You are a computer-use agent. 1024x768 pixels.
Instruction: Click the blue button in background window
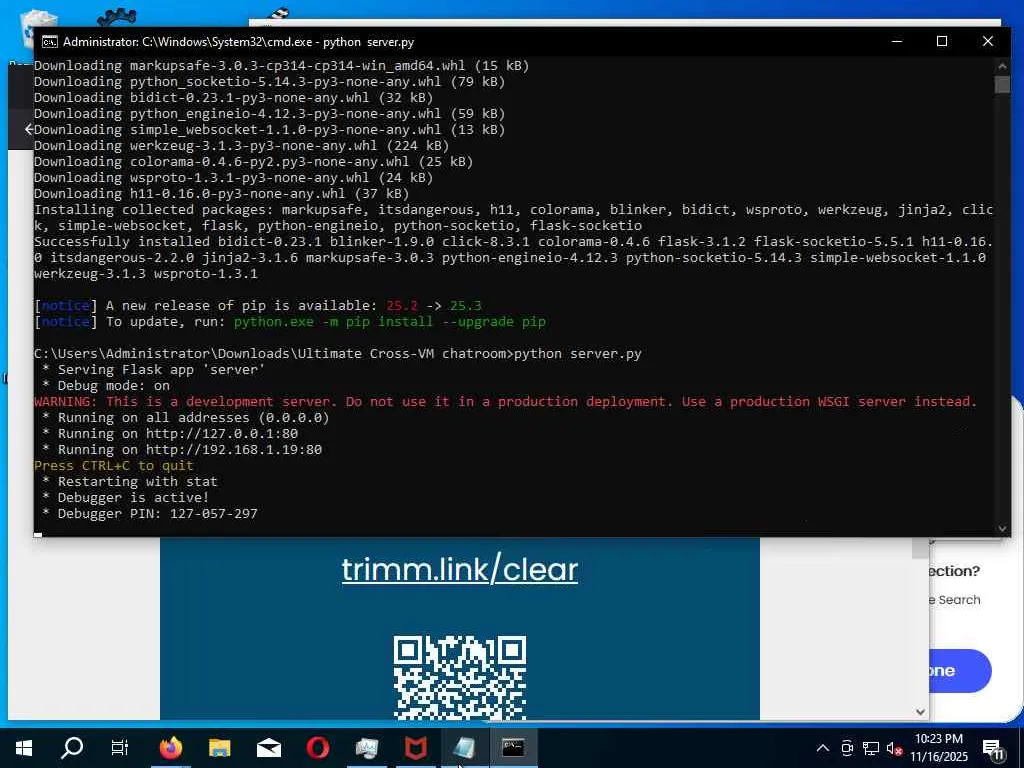960,671
